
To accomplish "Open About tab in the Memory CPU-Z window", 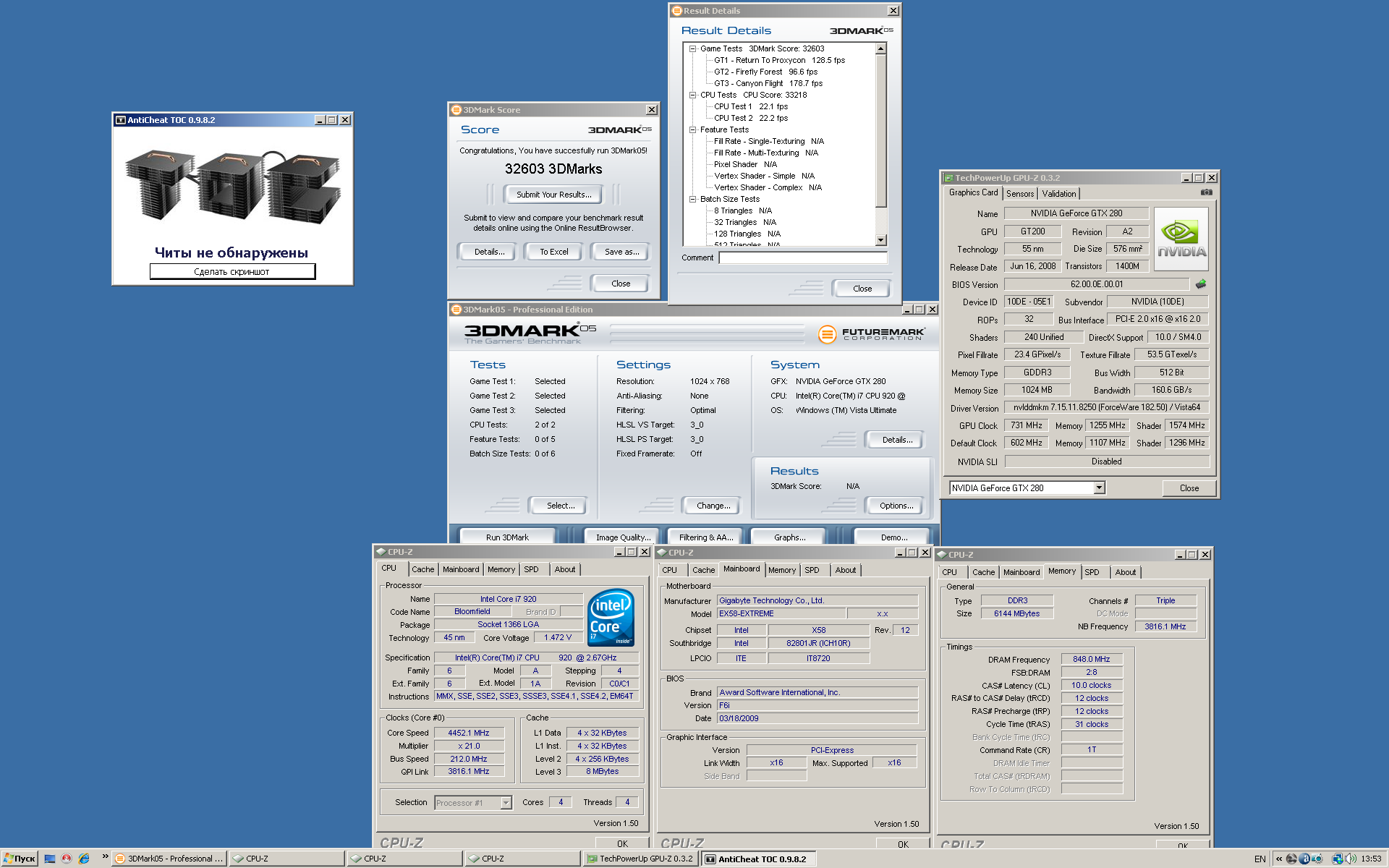I will (1126, 573).
